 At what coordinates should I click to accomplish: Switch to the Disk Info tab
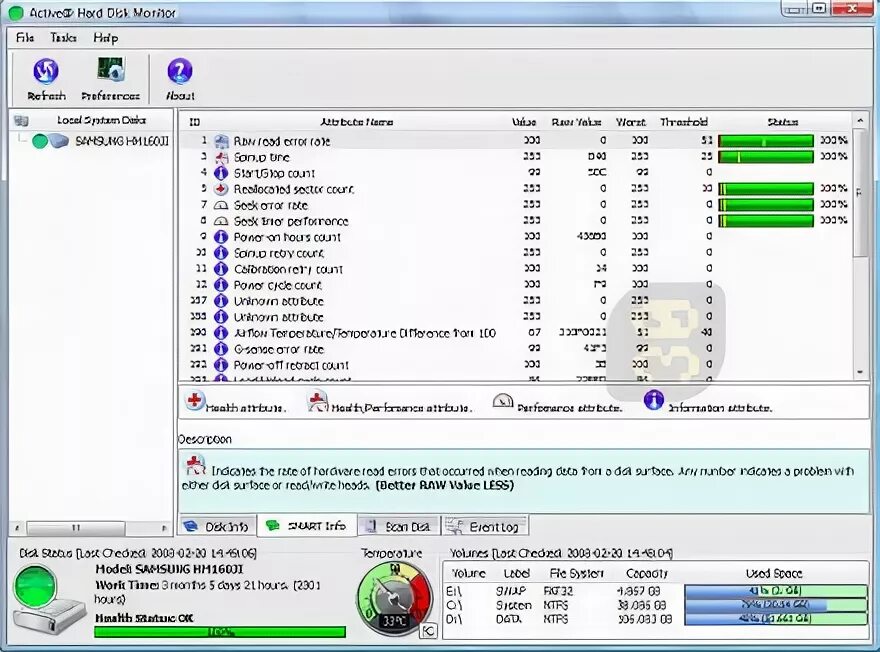218,526
